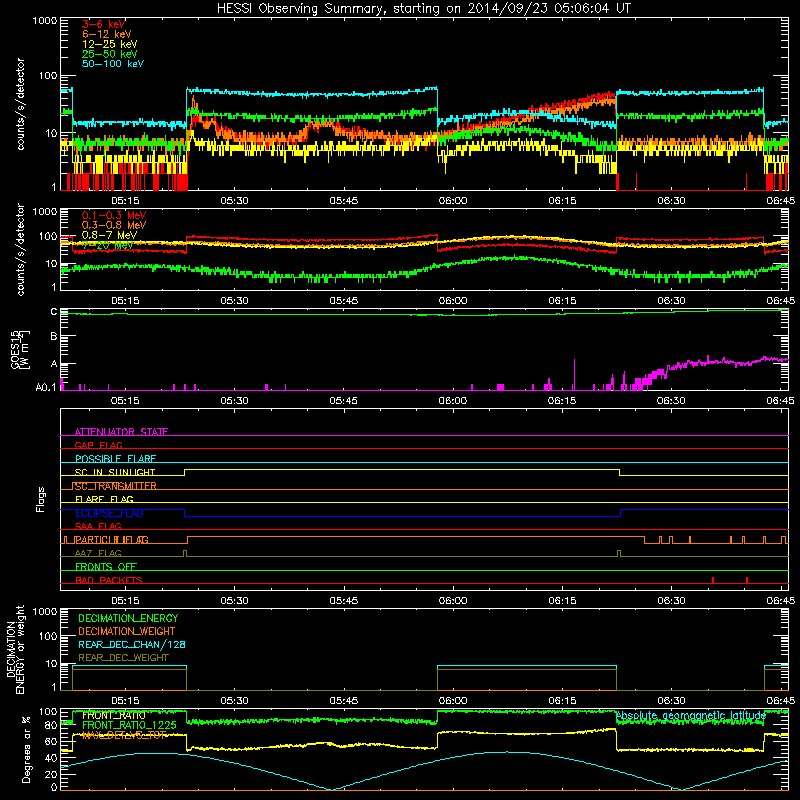Click the 40 tick label on Degrees axis
The height and width of the screenshot is (800, 800).
51,758
